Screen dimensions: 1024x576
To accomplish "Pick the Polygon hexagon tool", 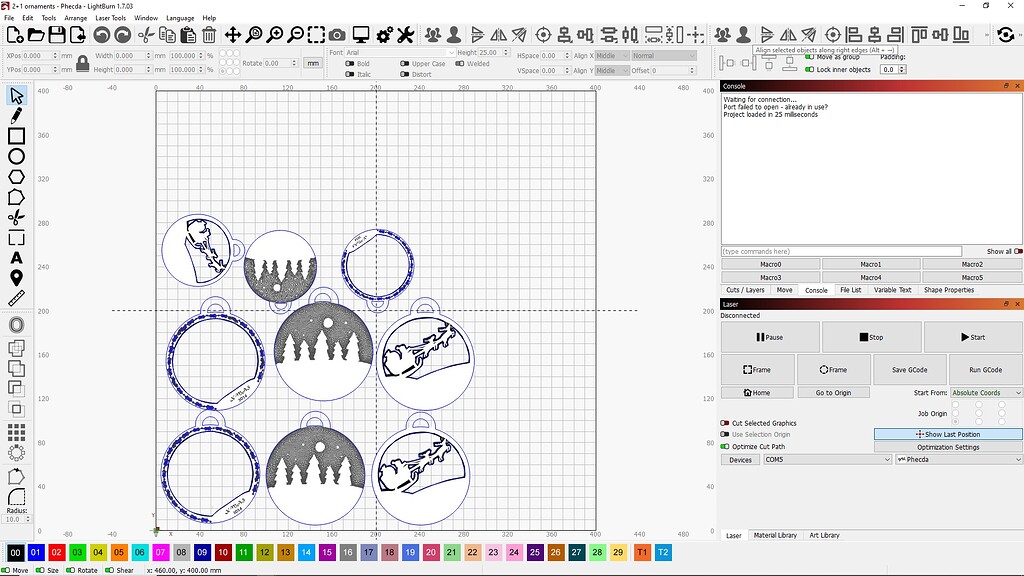I will point(16,176).
